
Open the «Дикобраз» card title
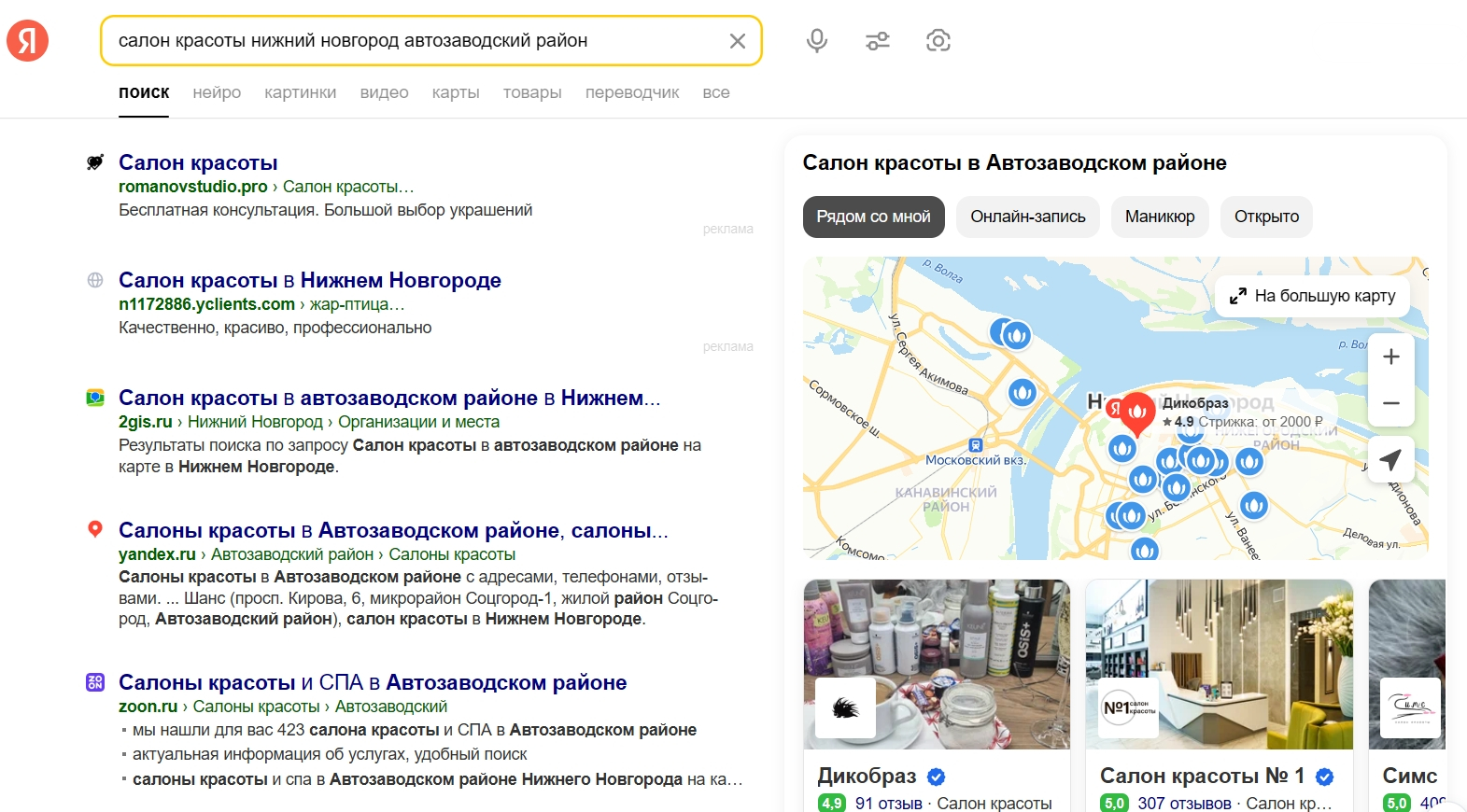coord(867,776)
